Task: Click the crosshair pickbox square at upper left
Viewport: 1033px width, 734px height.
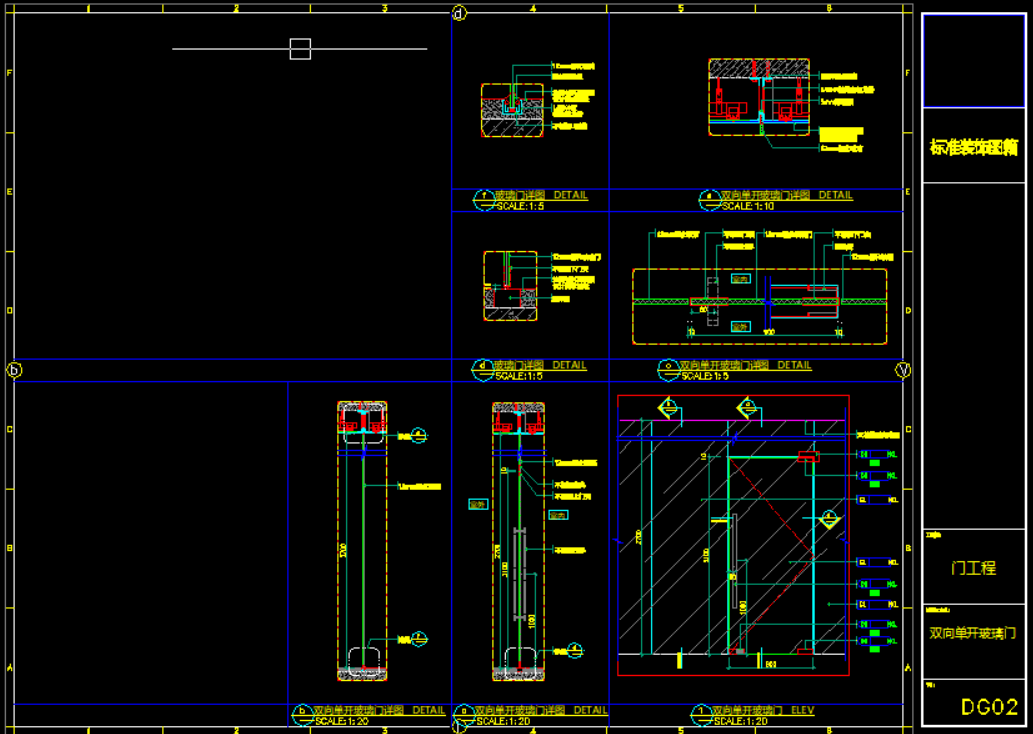Action: click(x=300, y=49)
